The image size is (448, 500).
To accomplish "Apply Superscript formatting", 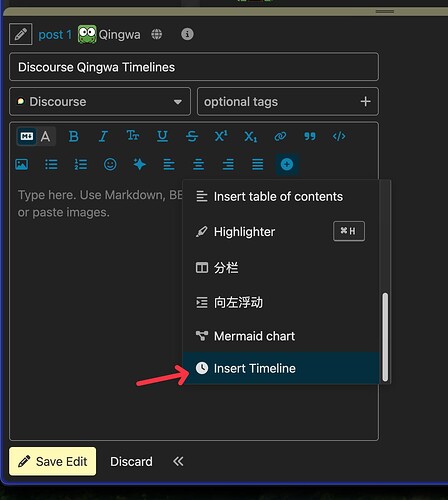I will pos(221,136).
